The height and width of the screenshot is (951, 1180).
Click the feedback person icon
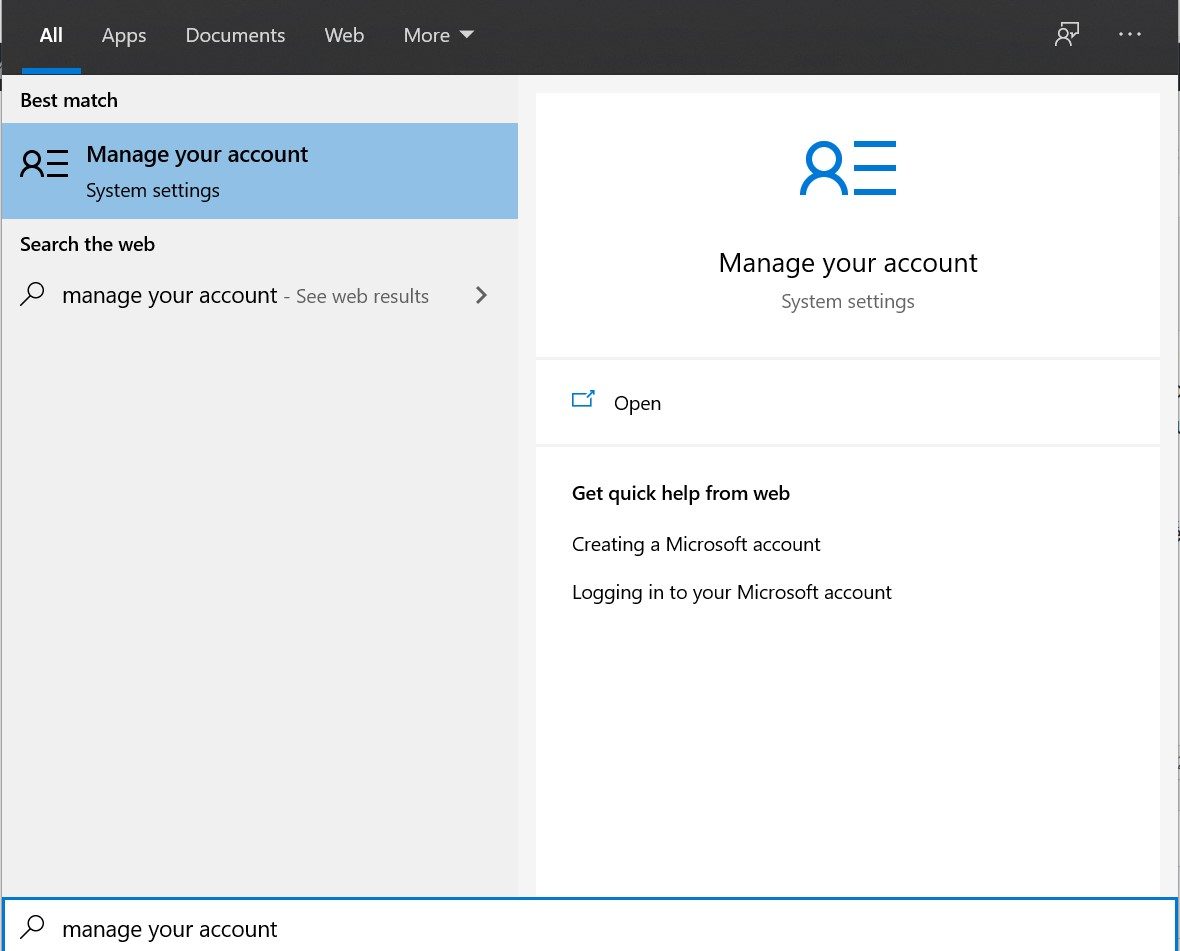pos(1067,35)
